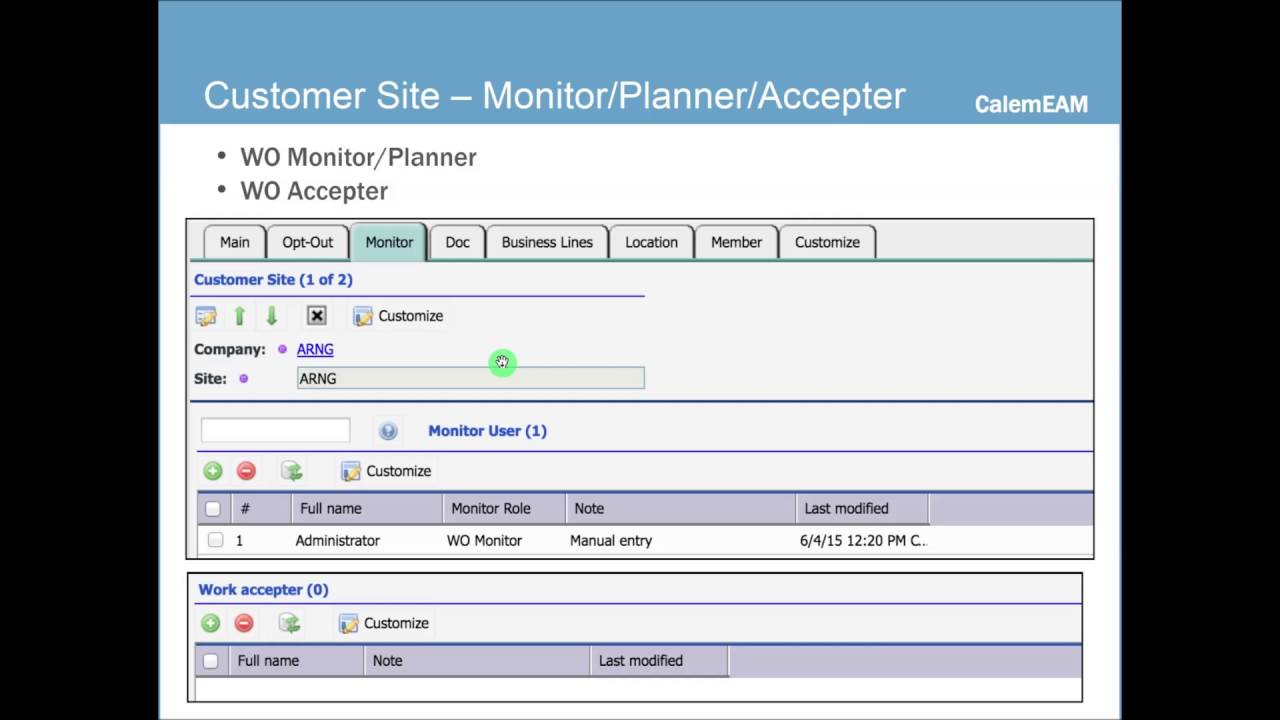Click the search help icon beside Monitor User

coord(388,431)
